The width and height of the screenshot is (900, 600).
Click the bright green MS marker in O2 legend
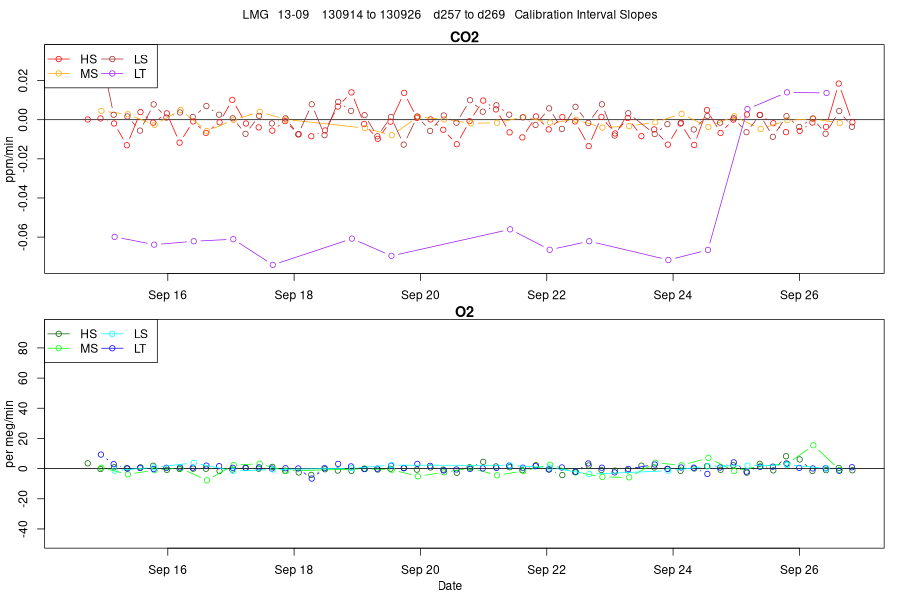coord(59,348)
